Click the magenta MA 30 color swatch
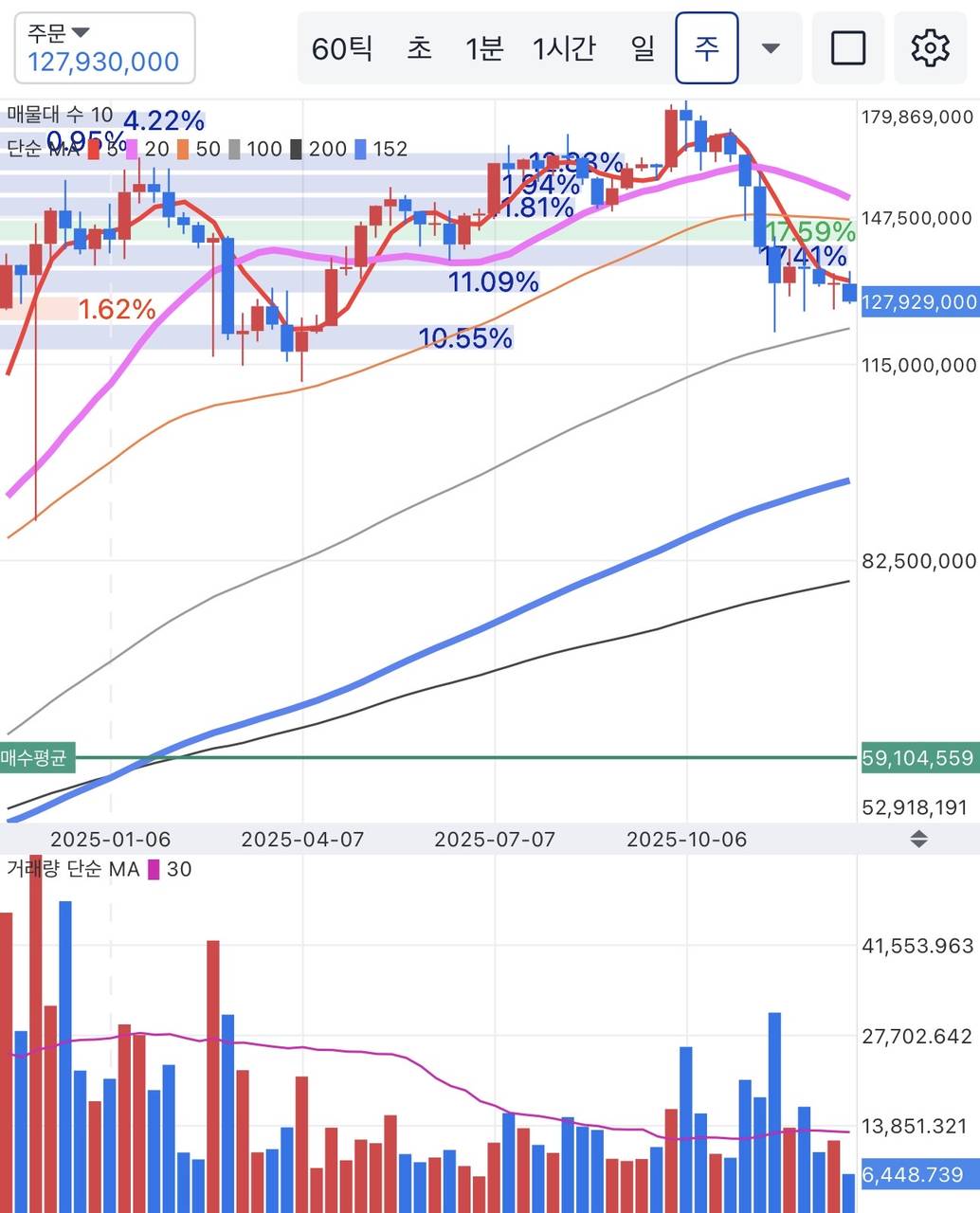This screenshot has width=980, height=1213. pyautogui.click(x=154, y=869)
